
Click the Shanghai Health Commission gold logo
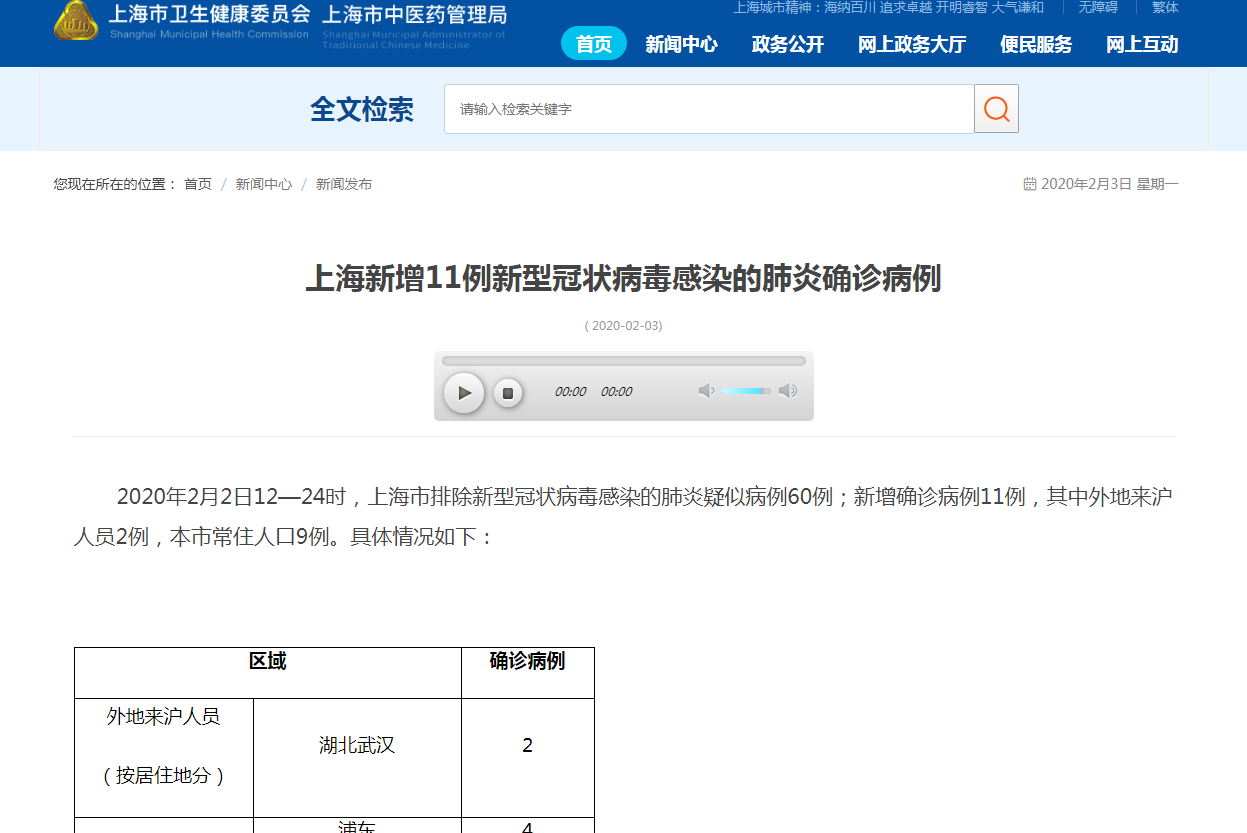pyautogui.click(x=76, y=21)
